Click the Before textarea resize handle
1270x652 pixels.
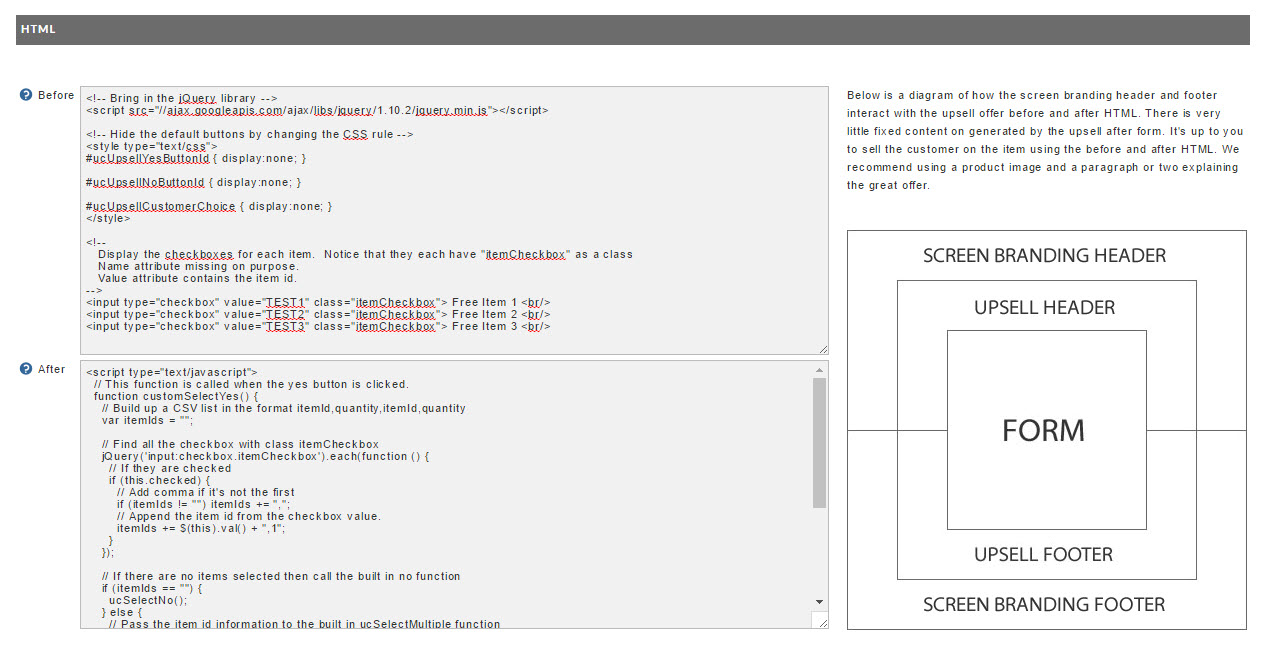[823, 349]
